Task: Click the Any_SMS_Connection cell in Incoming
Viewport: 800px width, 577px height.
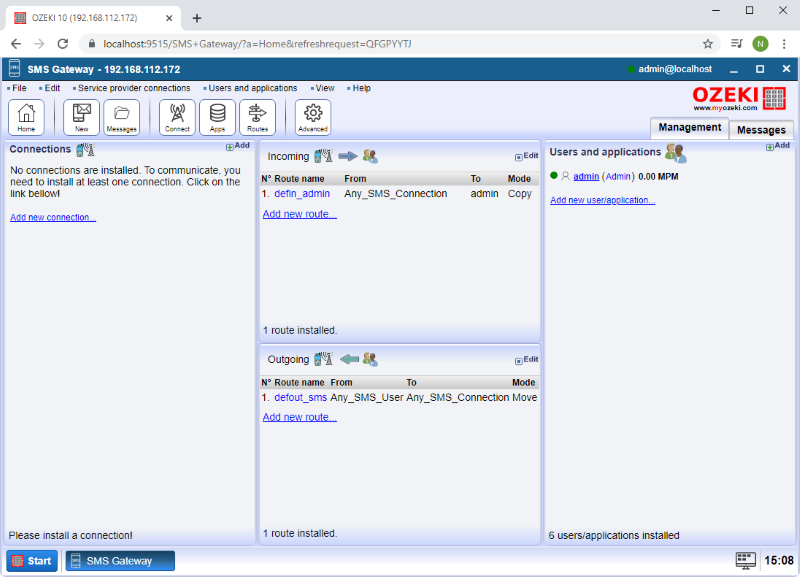Action: tap(395, 194)
